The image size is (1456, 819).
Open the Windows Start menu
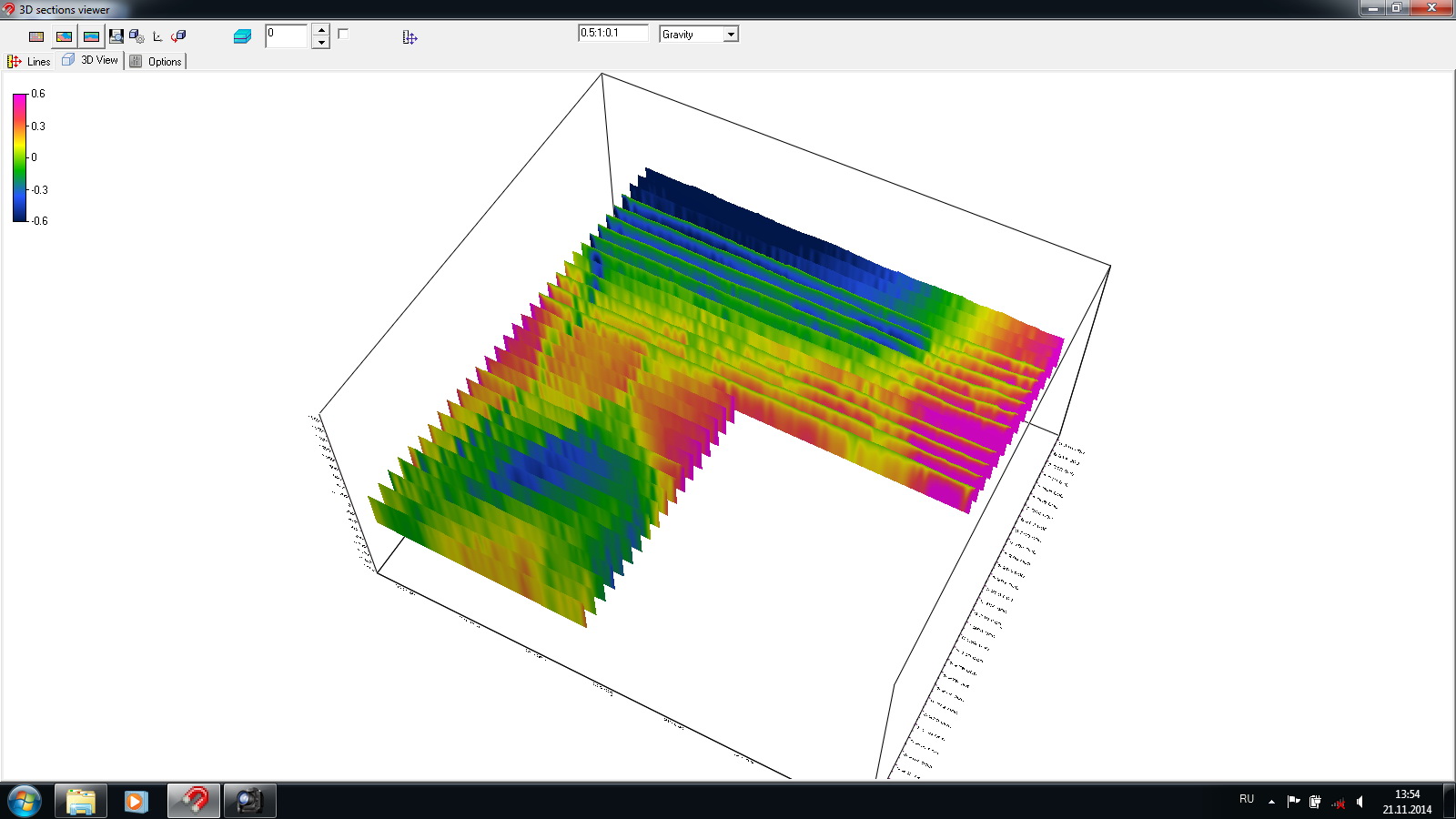coord(25,801)
